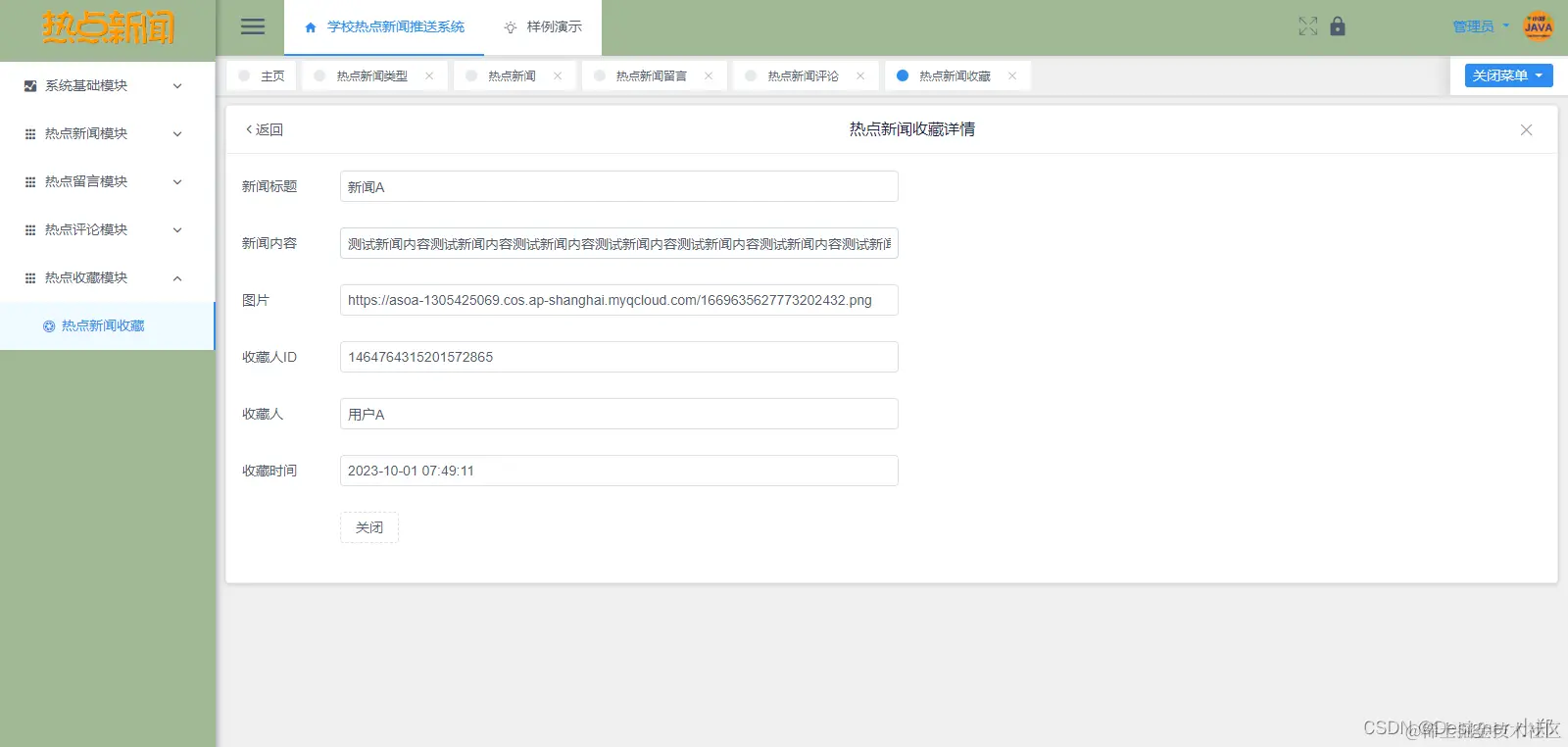Open the JAVA user avatar
The image size is (1568, 747).
[1539, 26]
